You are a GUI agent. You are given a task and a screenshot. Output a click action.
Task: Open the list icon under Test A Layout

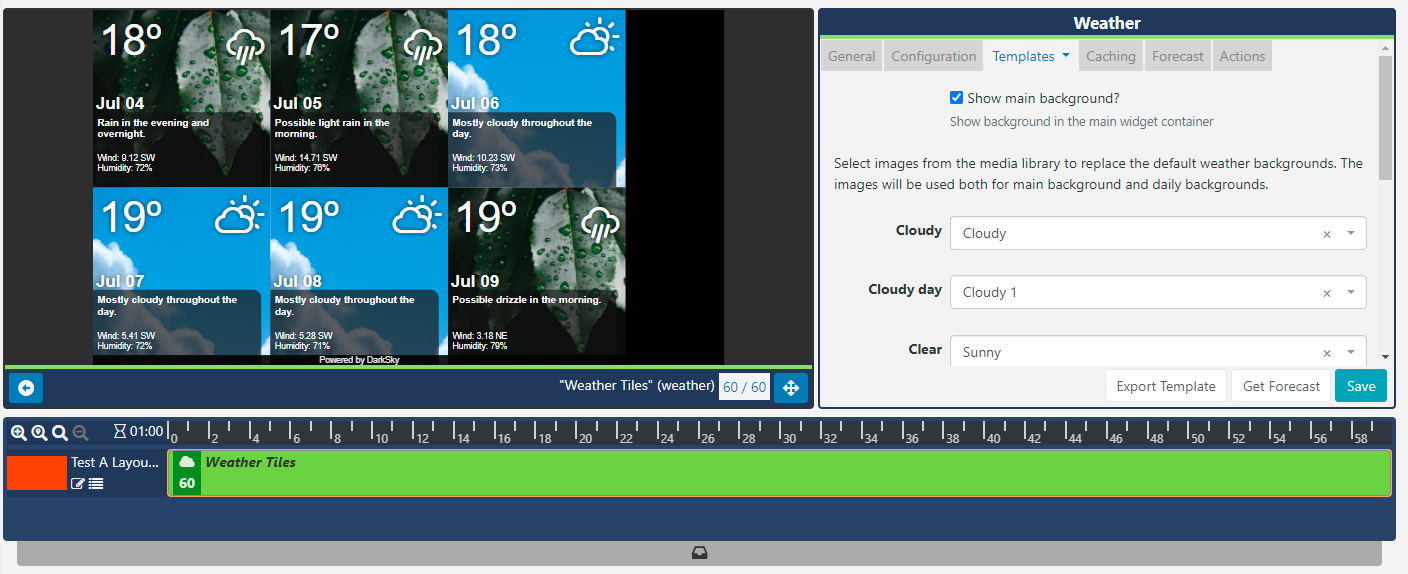[96, 484]
